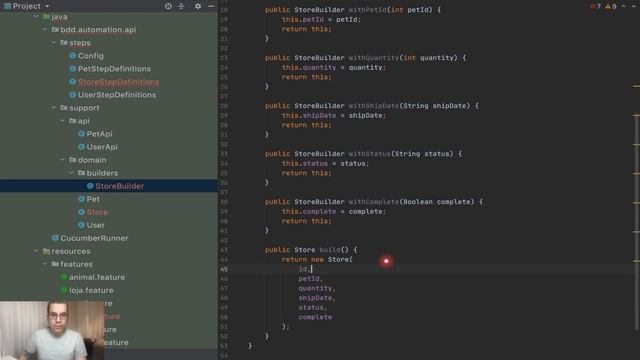Open loja.feature file
The image size is (640, 360).
pyautogui.click(x=91, y=290)
